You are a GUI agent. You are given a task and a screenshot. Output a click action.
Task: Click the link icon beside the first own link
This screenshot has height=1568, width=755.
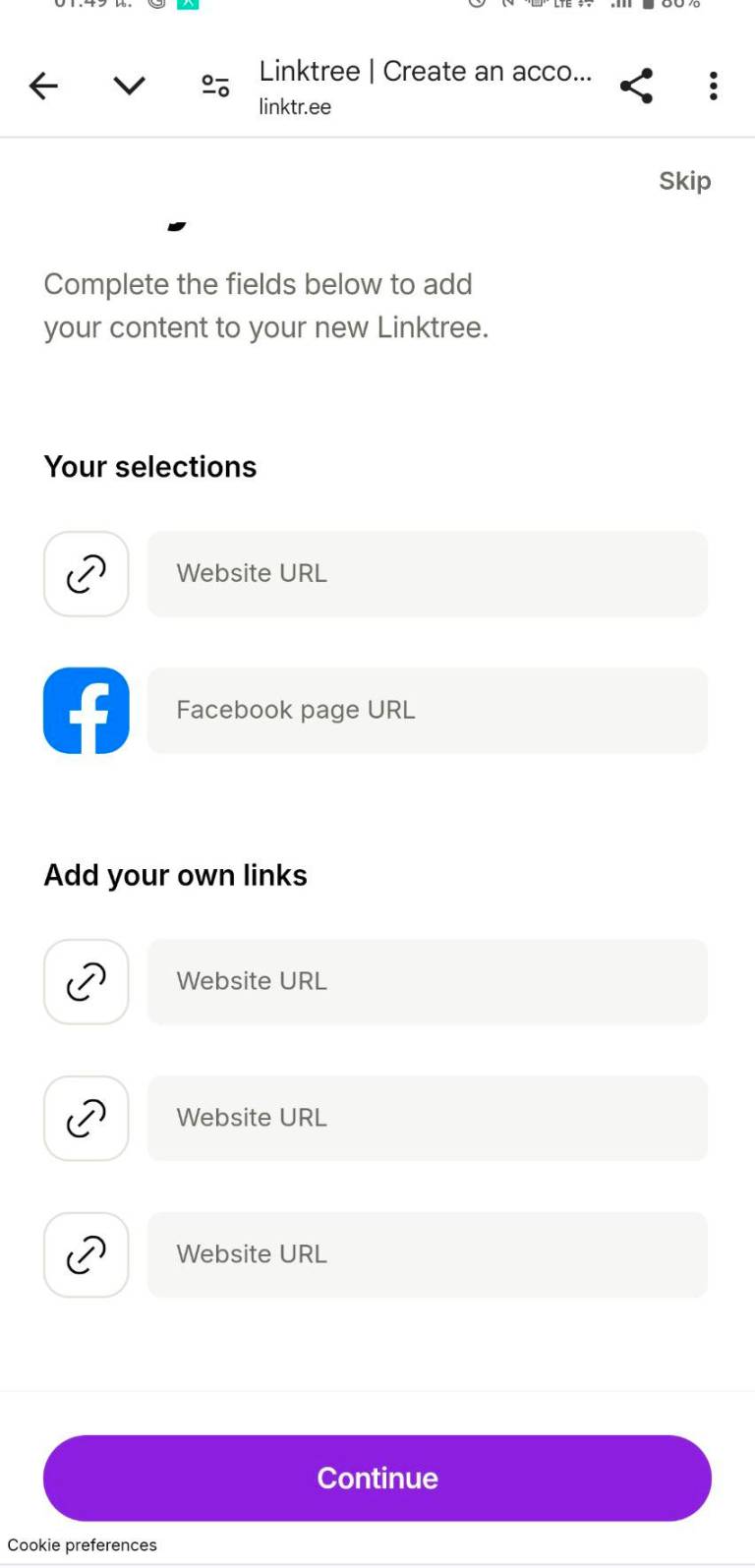coord(86,981)
